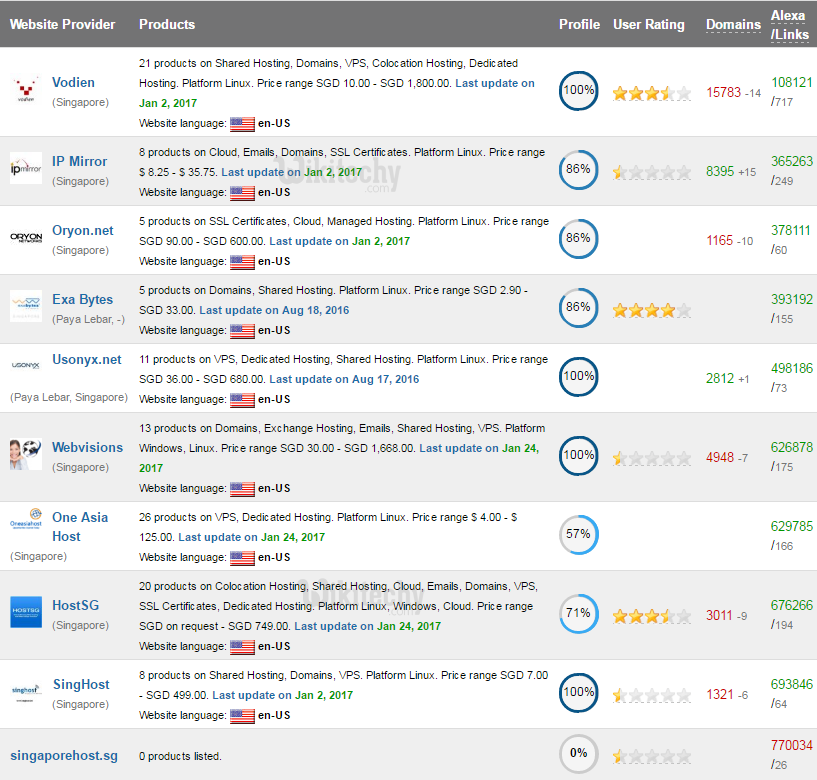Sort by the Domains column header

point(733,24)
